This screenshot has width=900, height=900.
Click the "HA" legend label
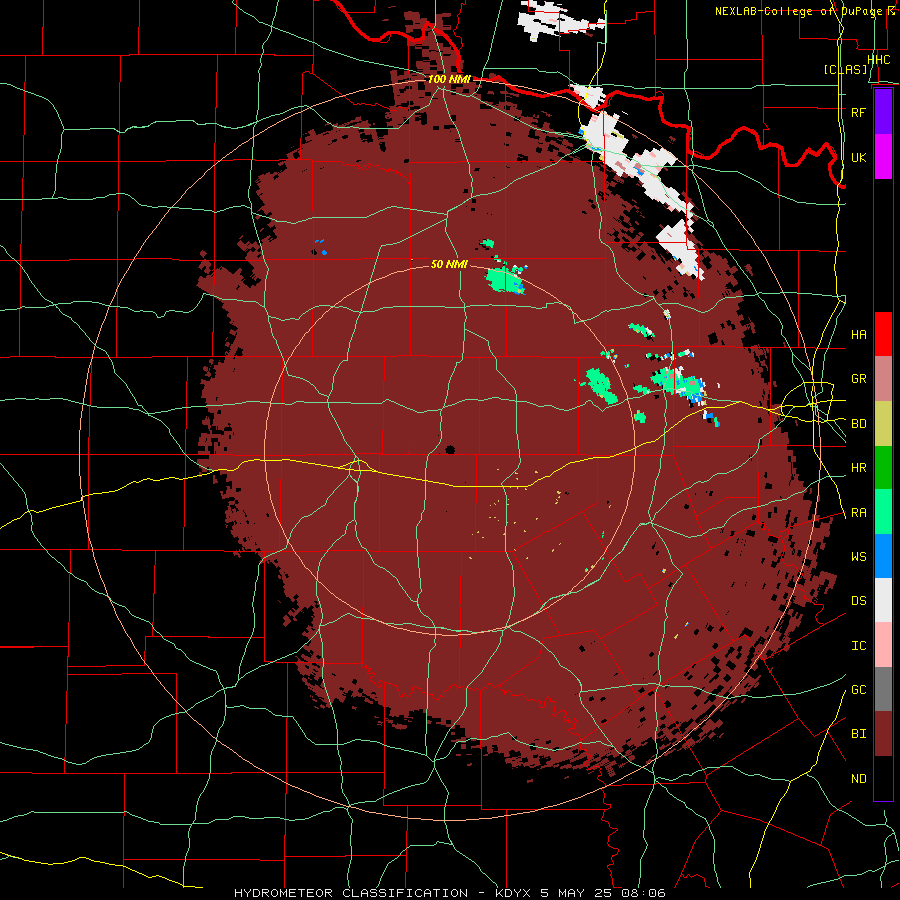pos(859,335)
